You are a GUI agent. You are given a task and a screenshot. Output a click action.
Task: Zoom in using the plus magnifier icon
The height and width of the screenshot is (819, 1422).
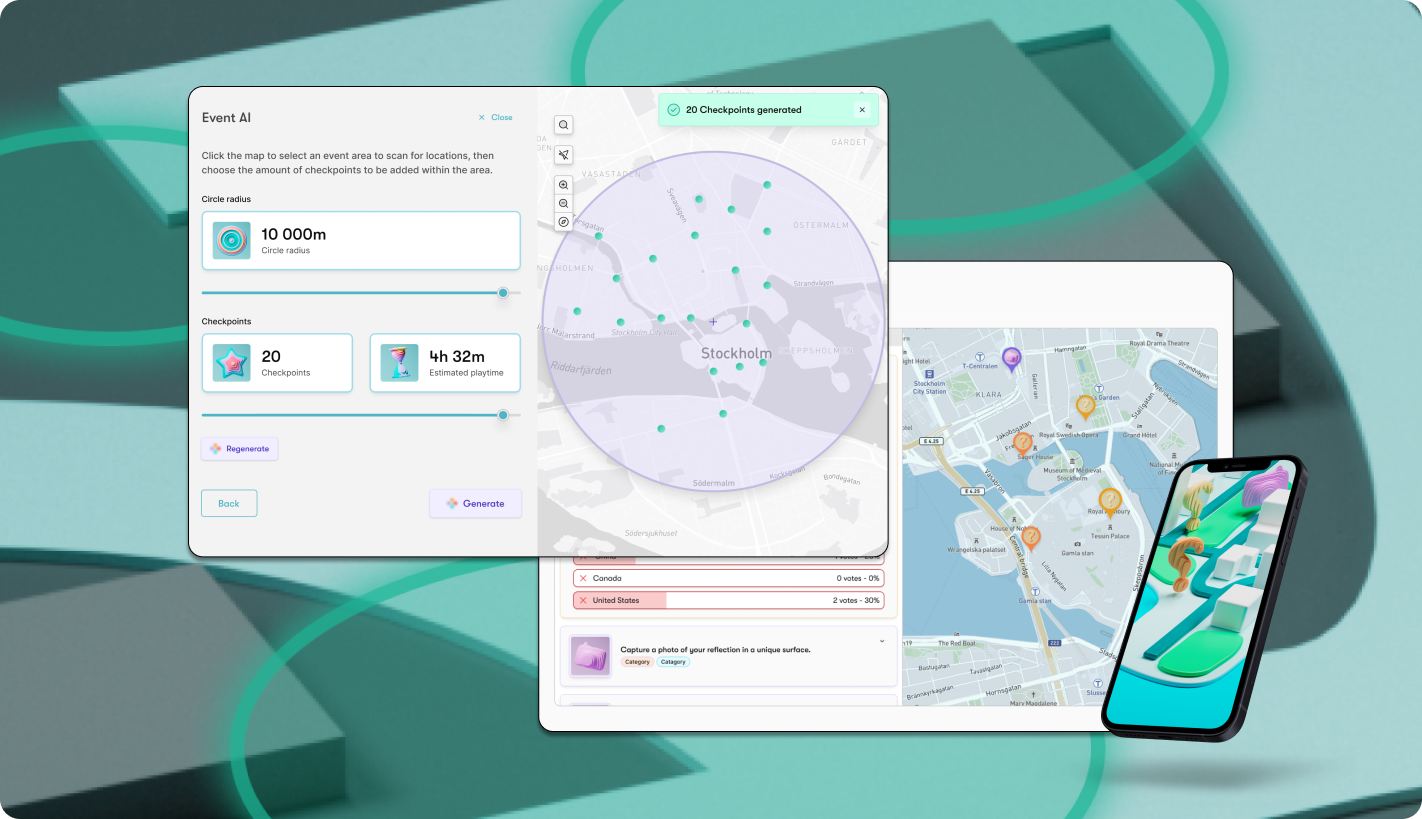[564, 185]
